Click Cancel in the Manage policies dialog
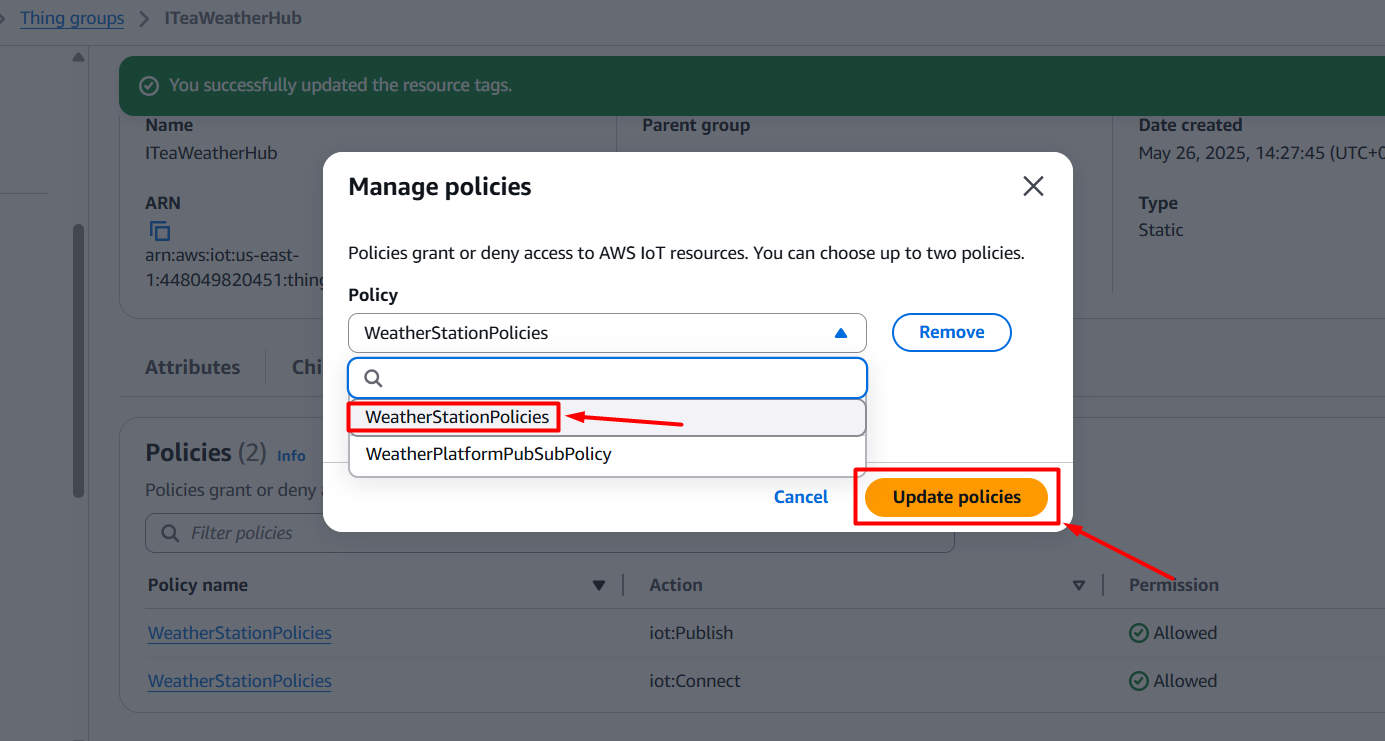This screenshot has height=741, width=1385. 800,497
